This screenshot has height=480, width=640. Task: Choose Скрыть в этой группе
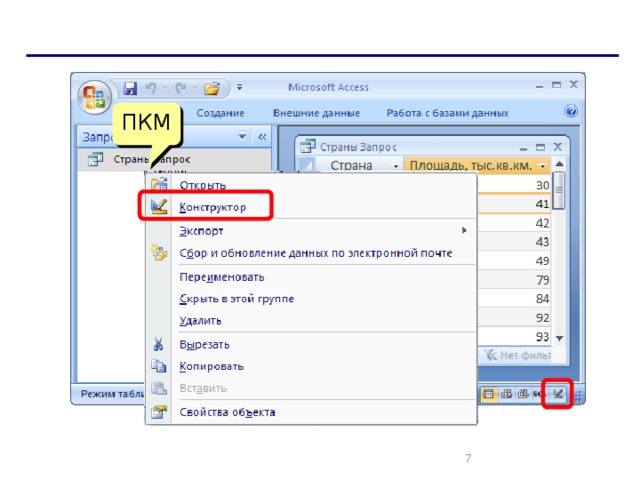pos(236,299)
